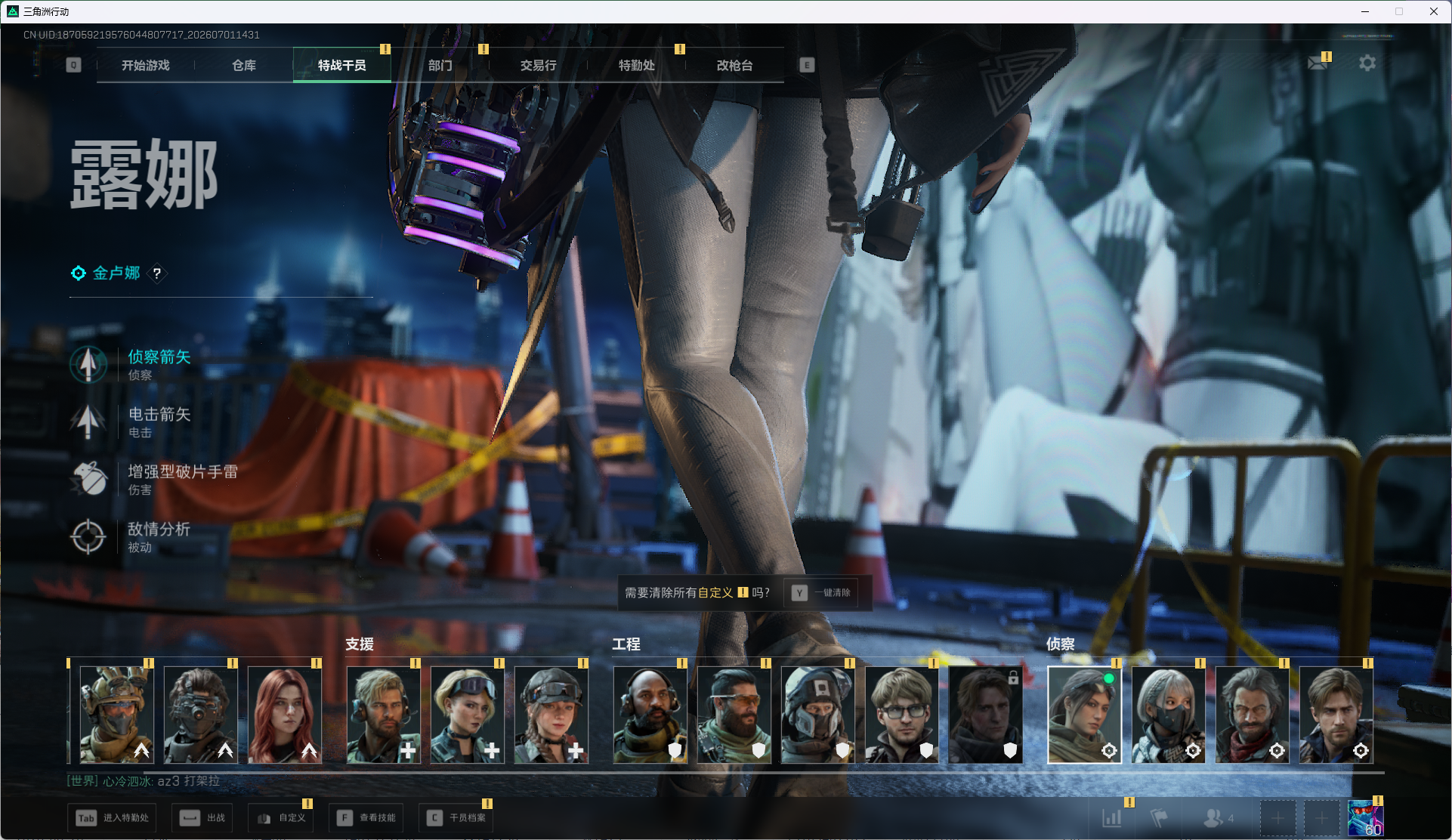Select the 敌情分析 passive skill icon
The image size is (1452, 840).
[88, 536]
